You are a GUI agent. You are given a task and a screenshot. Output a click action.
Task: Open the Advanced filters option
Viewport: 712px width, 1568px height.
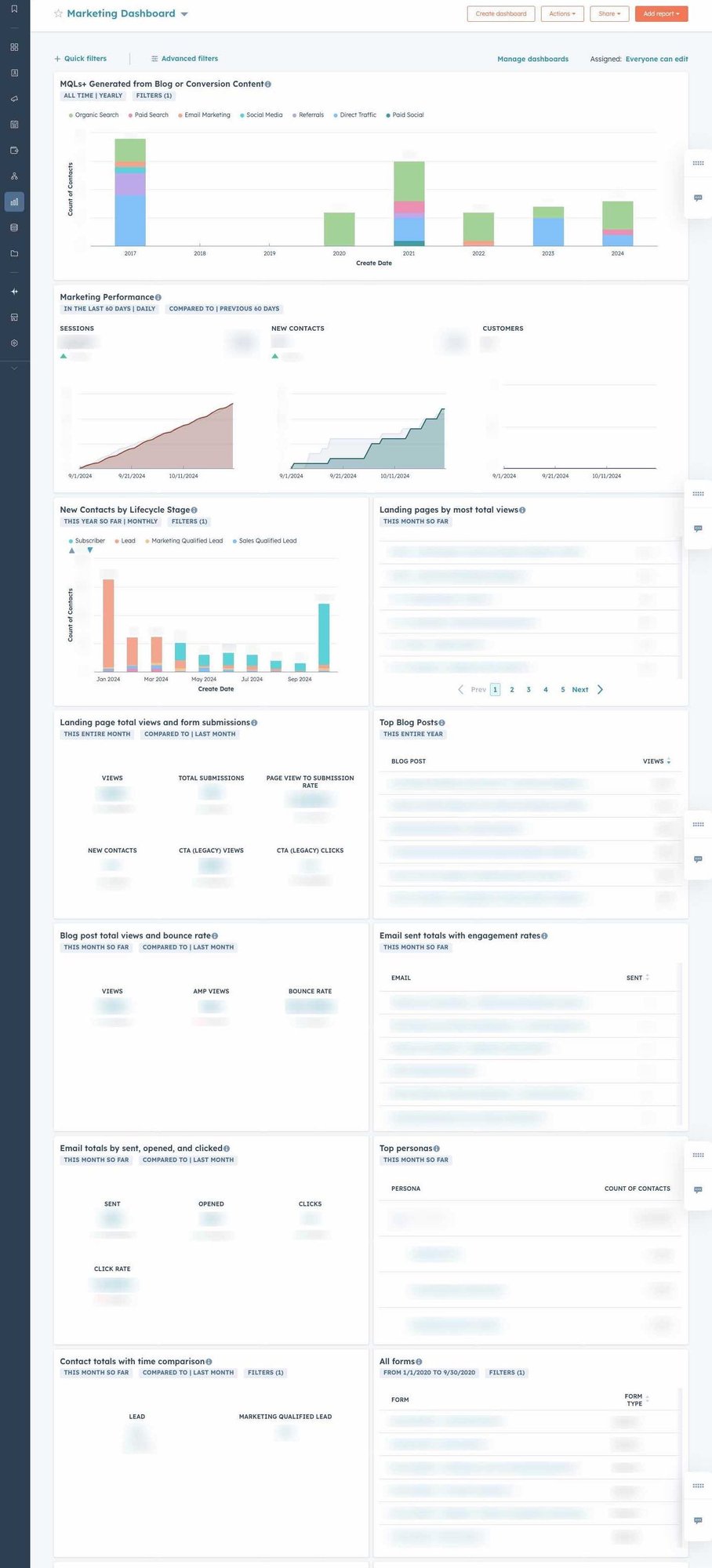(184, 59)
